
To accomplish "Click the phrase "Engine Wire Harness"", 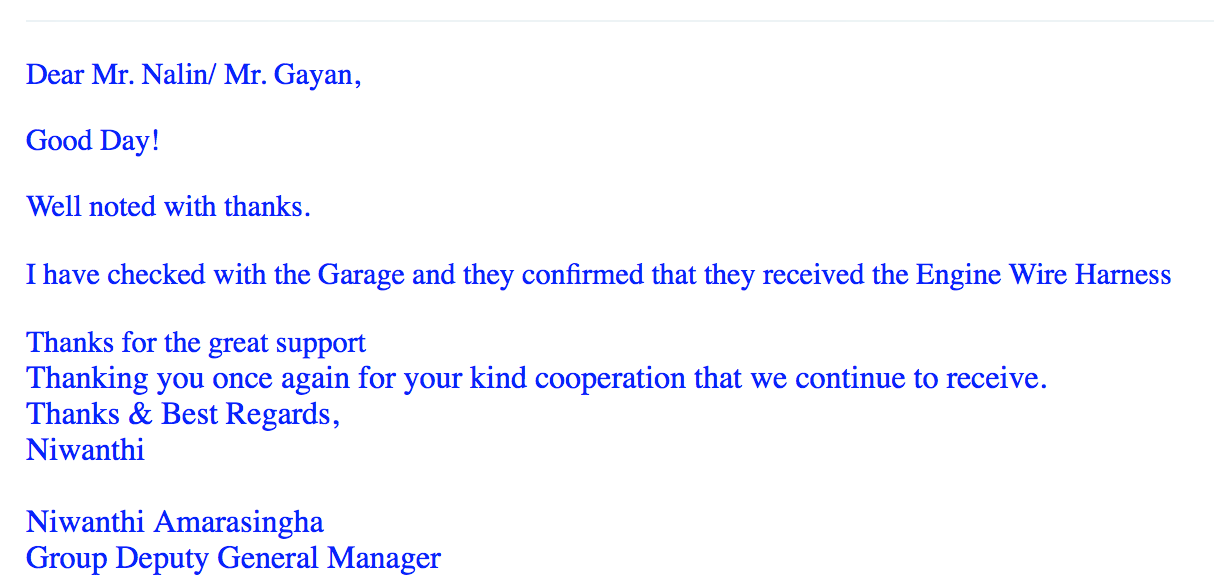I will [x=1043, y=274].
